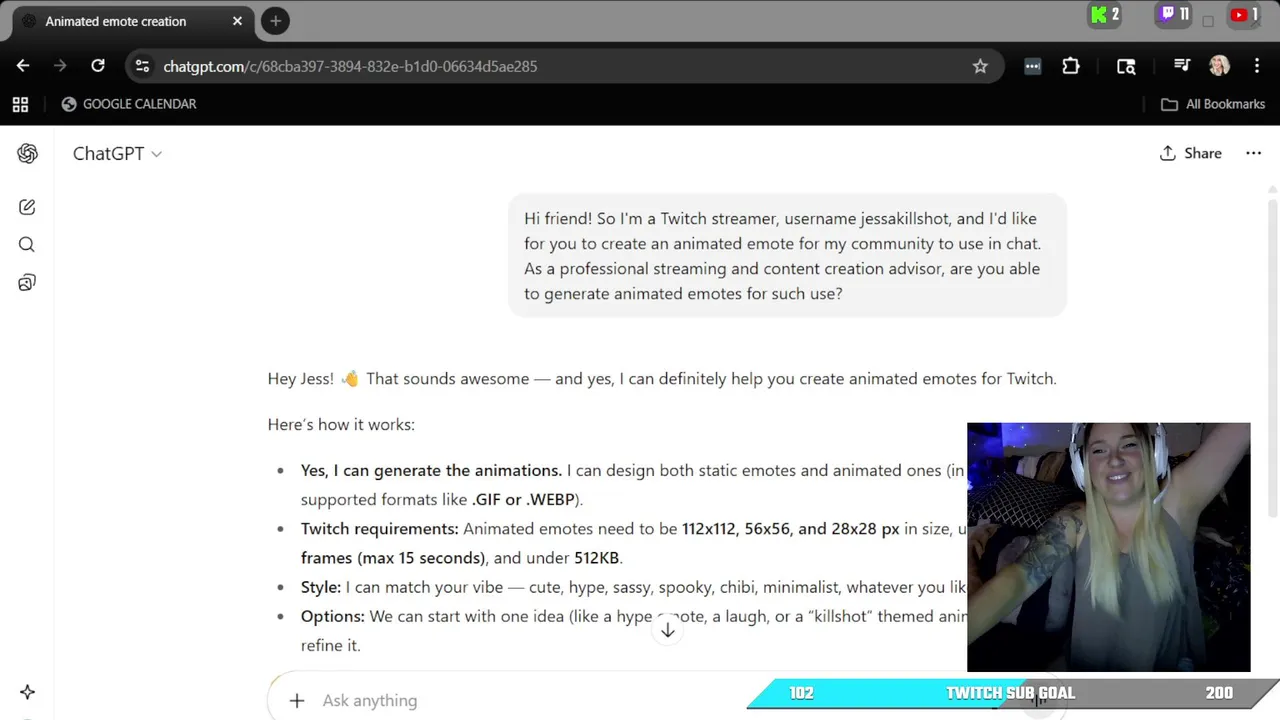Open the apps grid in bookmarks bar
This screenshot has width=1280, height=720.
[20, 104]
